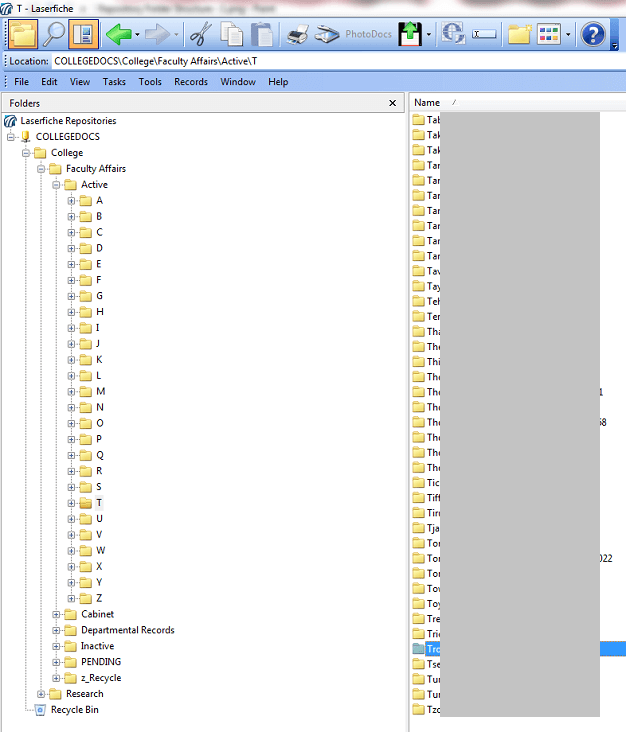626x732 pixels.
Task: Select folder B in the tree
Action: click(99, 216)
